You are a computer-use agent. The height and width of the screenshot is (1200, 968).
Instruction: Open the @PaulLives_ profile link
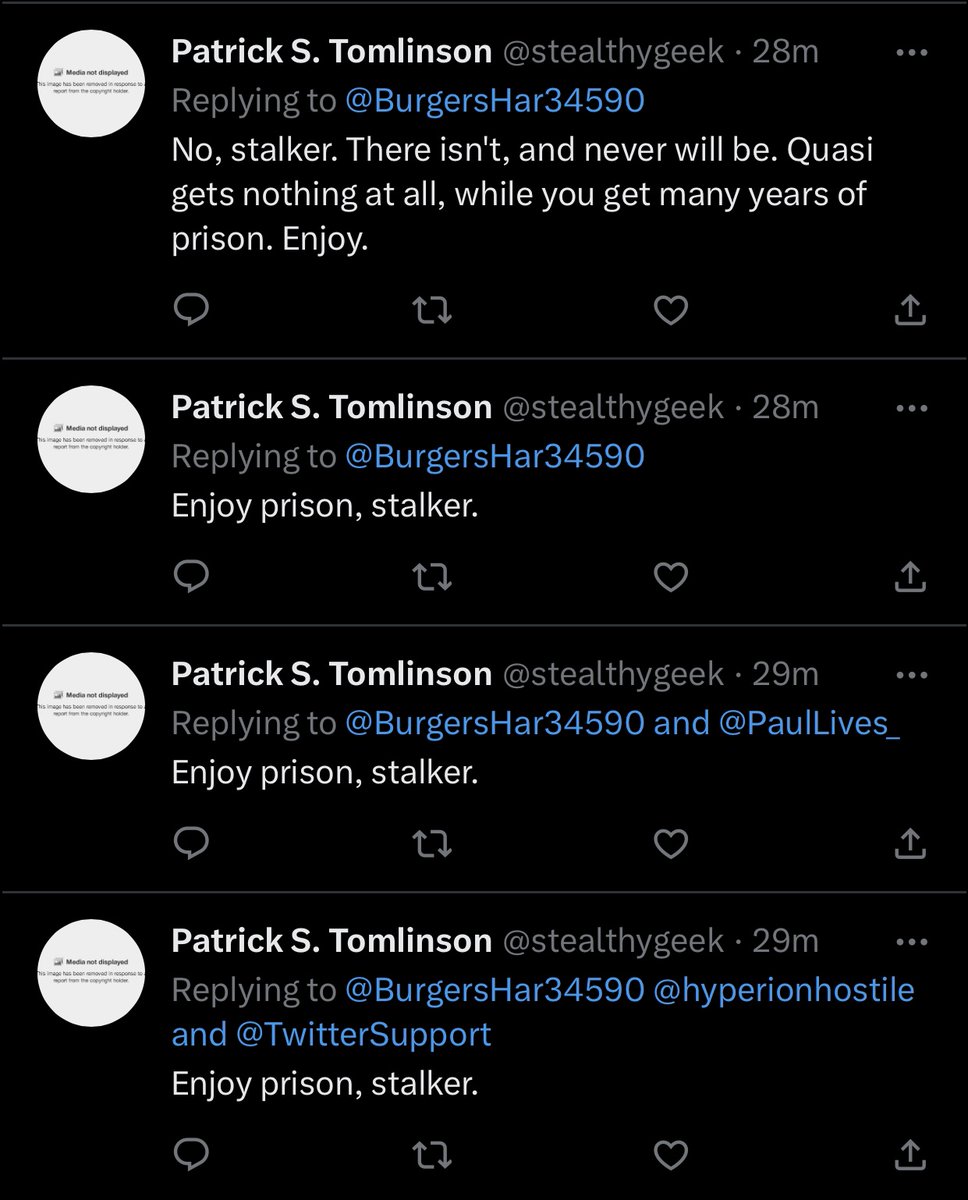[809, 723]
